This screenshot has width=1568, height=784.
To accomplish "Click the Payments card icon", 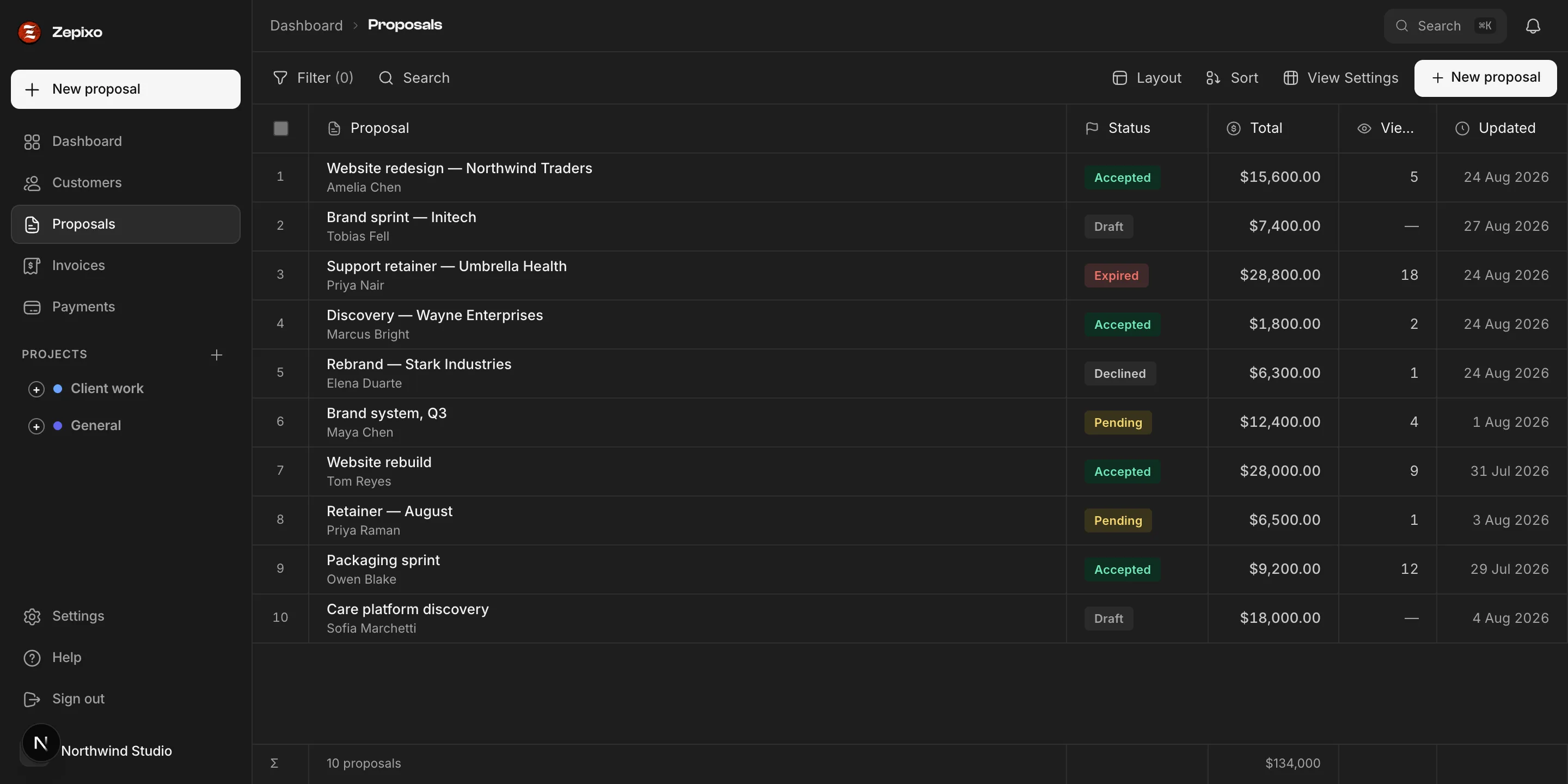I will click(32, 308).
